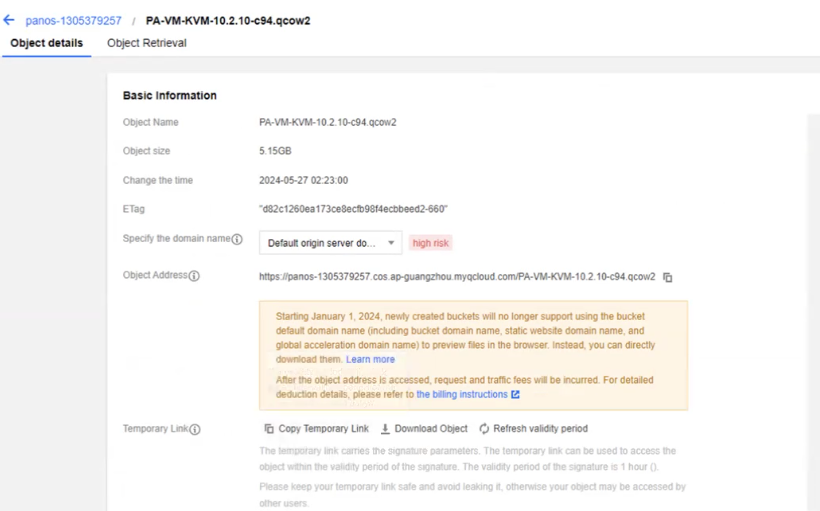Click the high risk tag
The height and width of the screenshot is (511, 820).
[431, 243]
